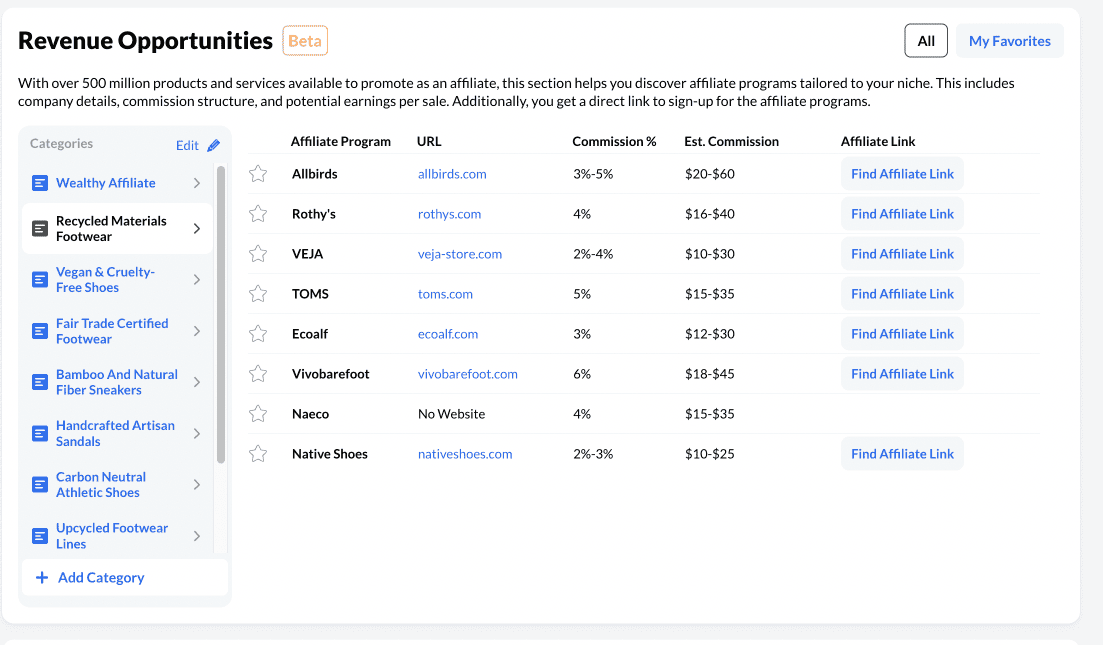The width and height of the screenshot is (1103, 645).
Task: Click Find Affiliate Link for TOMS
Action: tap(902, 294)
